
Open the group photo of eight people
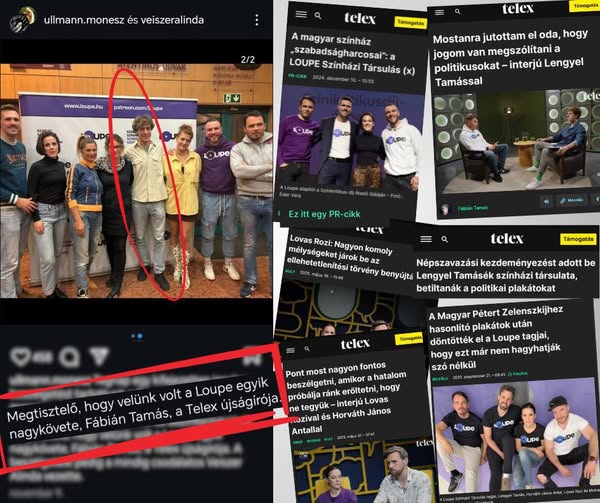136,181
